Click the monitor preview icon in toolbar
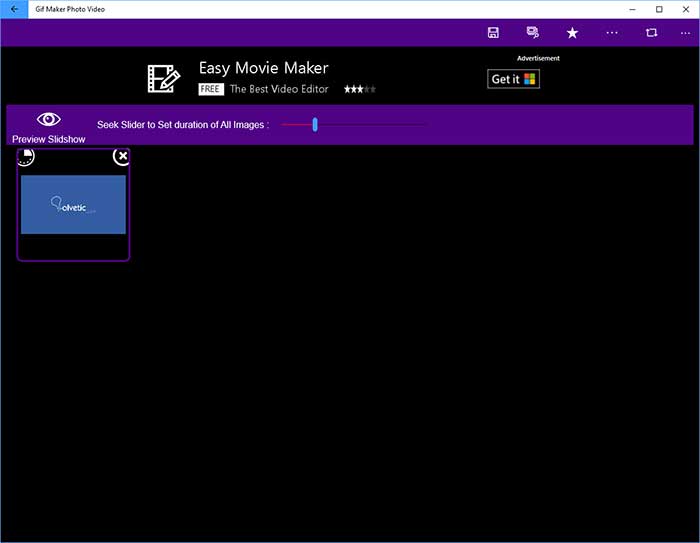The height and width of the screenshot is (543, 700). [x=533, y=33]
